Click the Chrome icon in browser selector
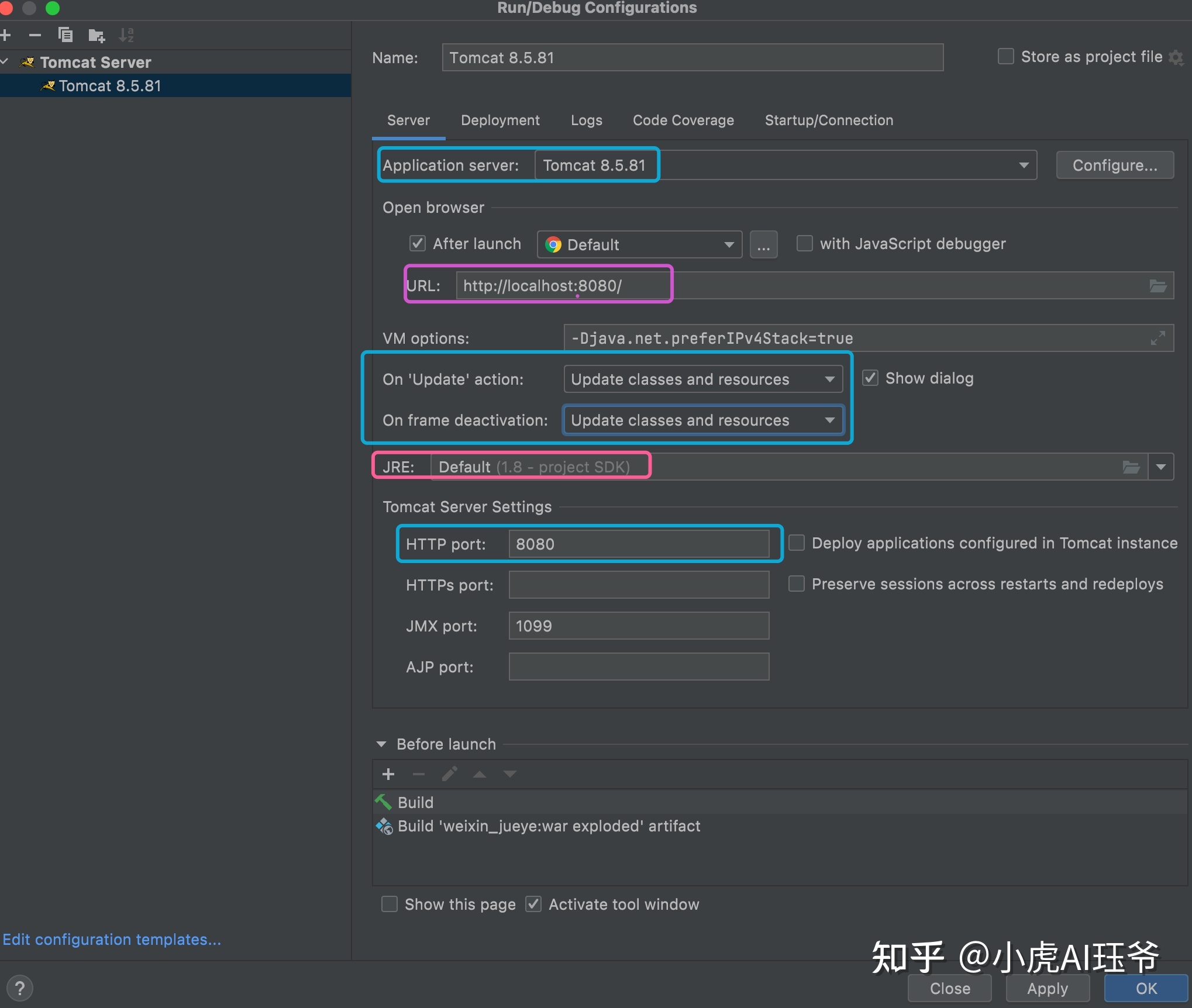This screenshot has height=1008, width=1192. [x=553, y=244]
